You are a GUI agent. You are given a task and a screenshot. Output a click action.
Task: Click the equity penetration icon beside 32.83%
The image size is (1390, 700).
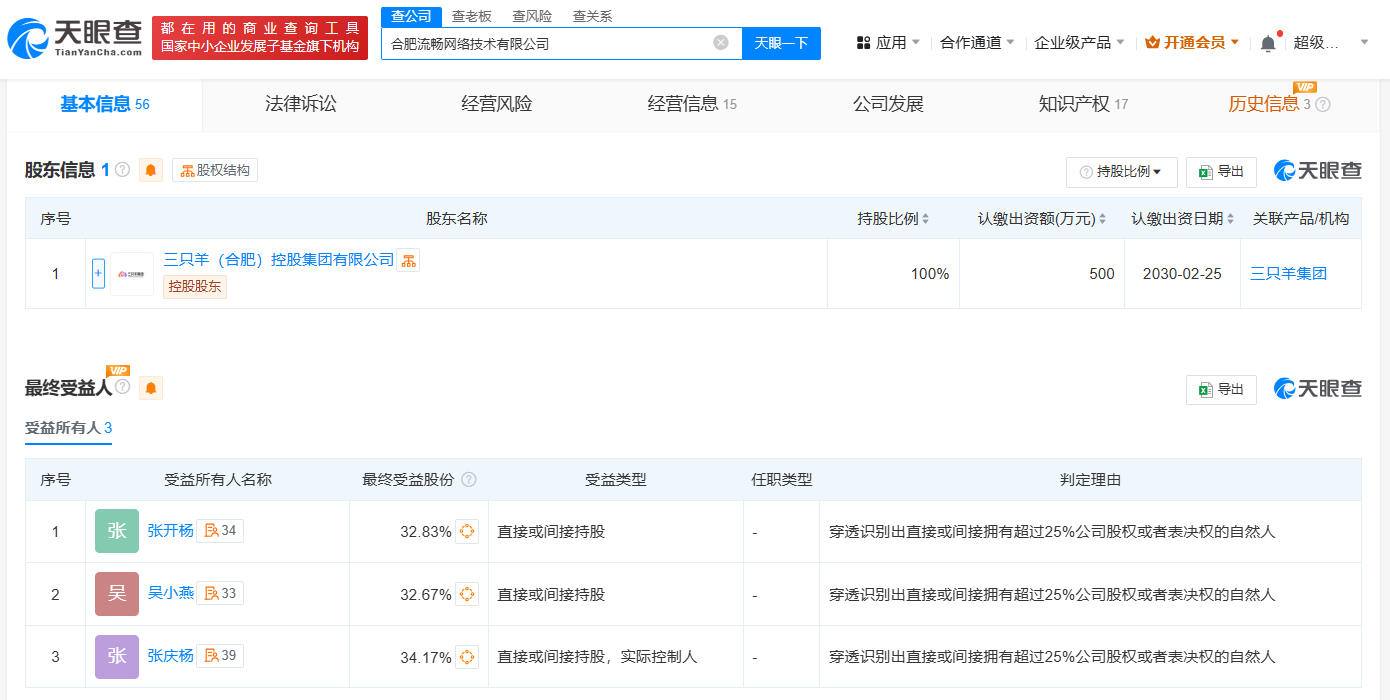tap(467, 531)
